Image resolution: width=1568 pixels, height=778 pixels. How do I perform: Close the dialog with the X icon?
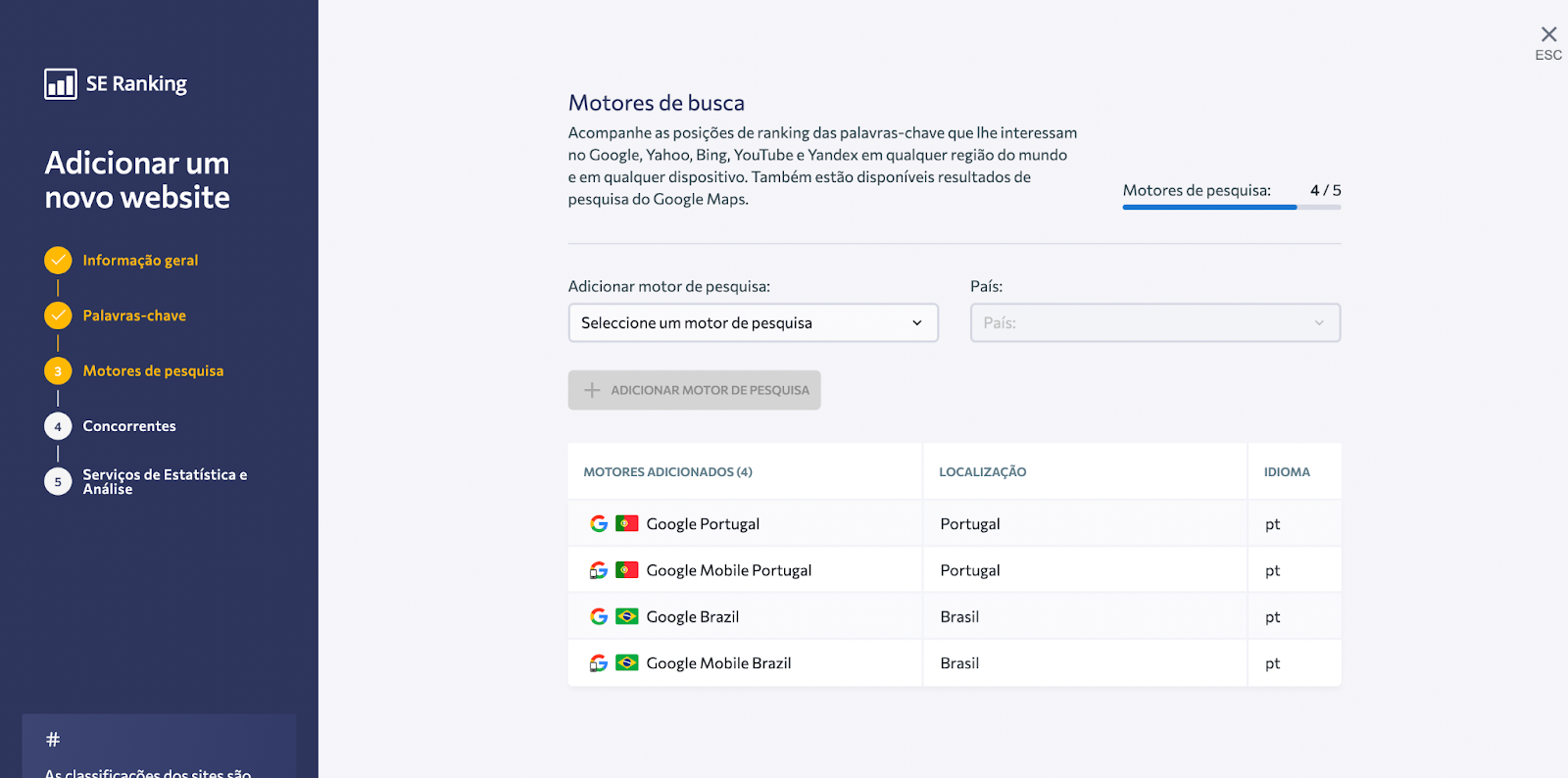click(x=1548, y=34)
